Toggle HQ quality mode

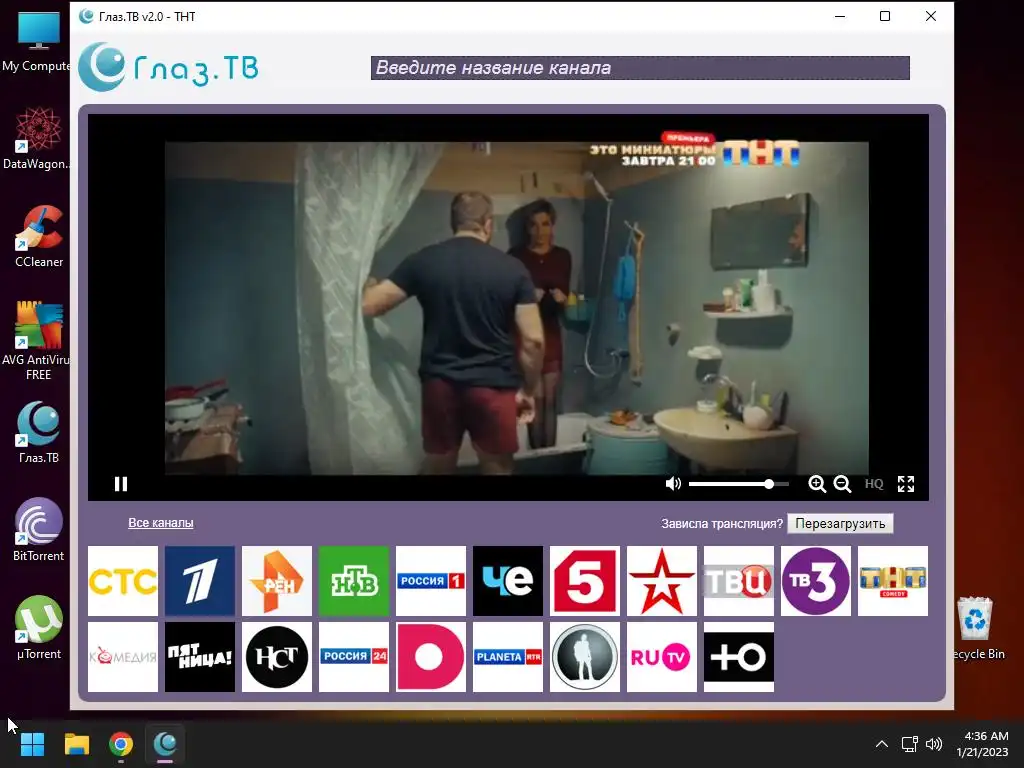[x=874, y=484]
